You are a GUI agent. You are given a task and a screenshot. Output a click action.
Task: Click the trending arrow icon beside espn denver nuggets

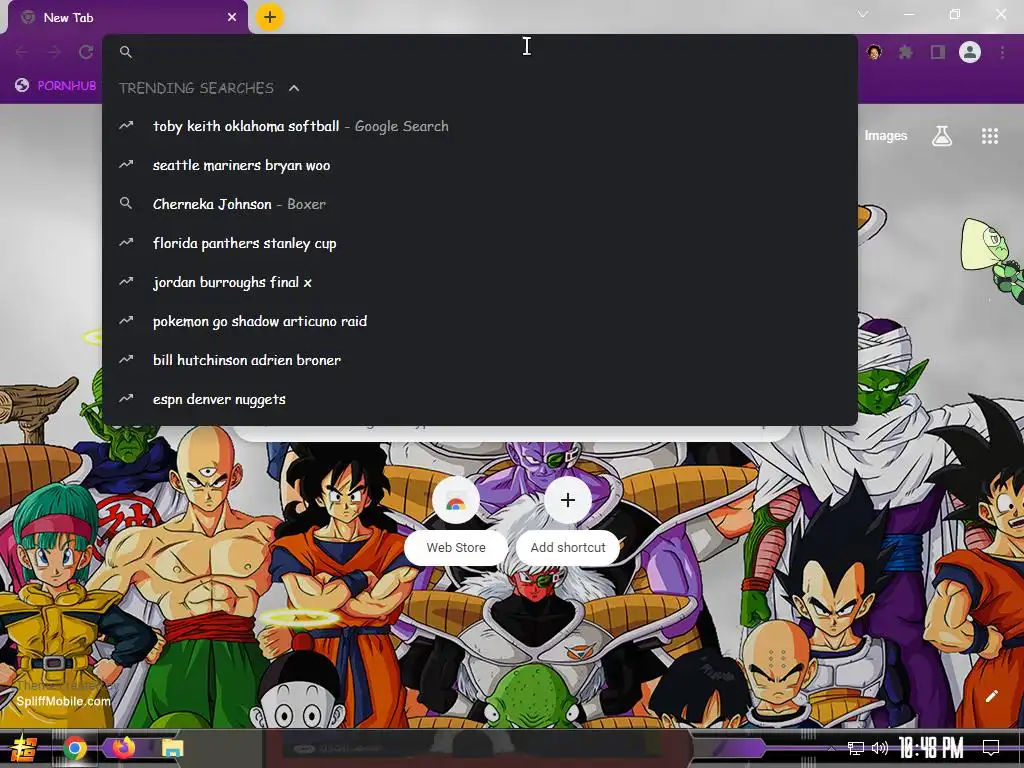tap(126, 398)
